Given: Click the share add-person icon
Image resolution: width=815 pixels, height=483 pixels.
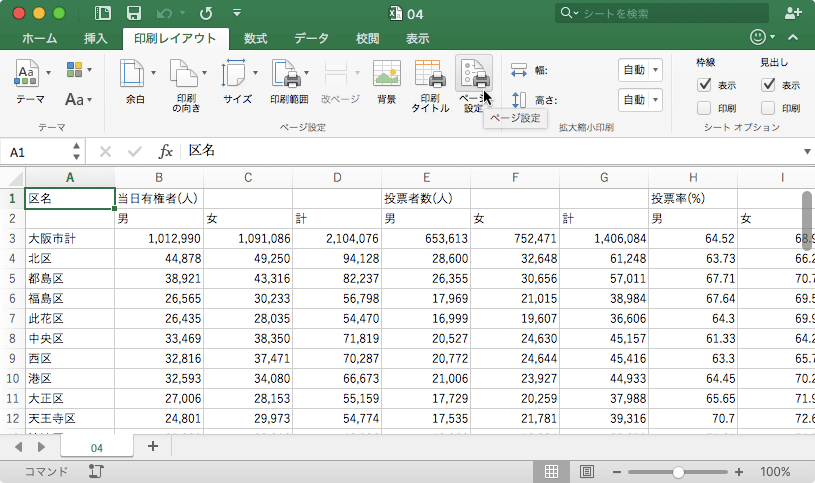Looking at the screenshot, I should [793, 13].
